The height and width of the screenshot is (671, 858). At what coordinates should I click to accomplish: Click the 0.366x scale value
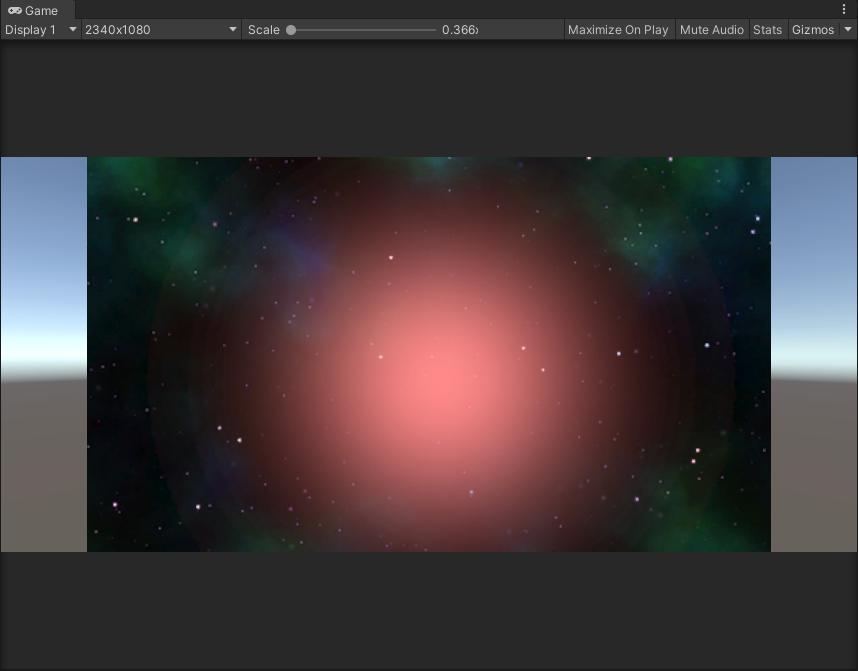pyautogui.click(x=460, y=30)
